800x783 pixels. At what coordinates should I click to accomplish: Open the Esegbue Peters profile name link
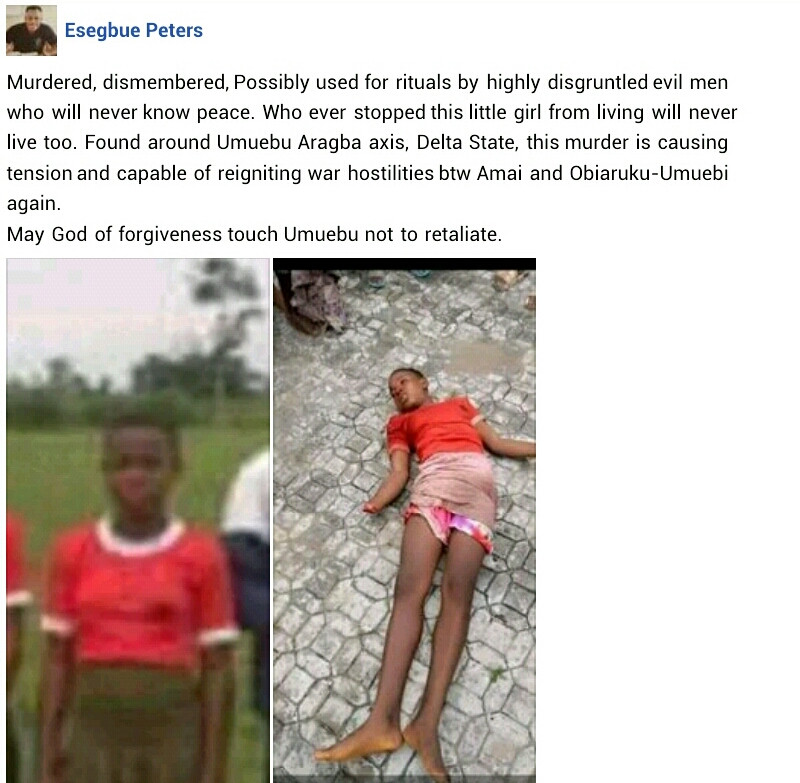[x=134, y=30]
